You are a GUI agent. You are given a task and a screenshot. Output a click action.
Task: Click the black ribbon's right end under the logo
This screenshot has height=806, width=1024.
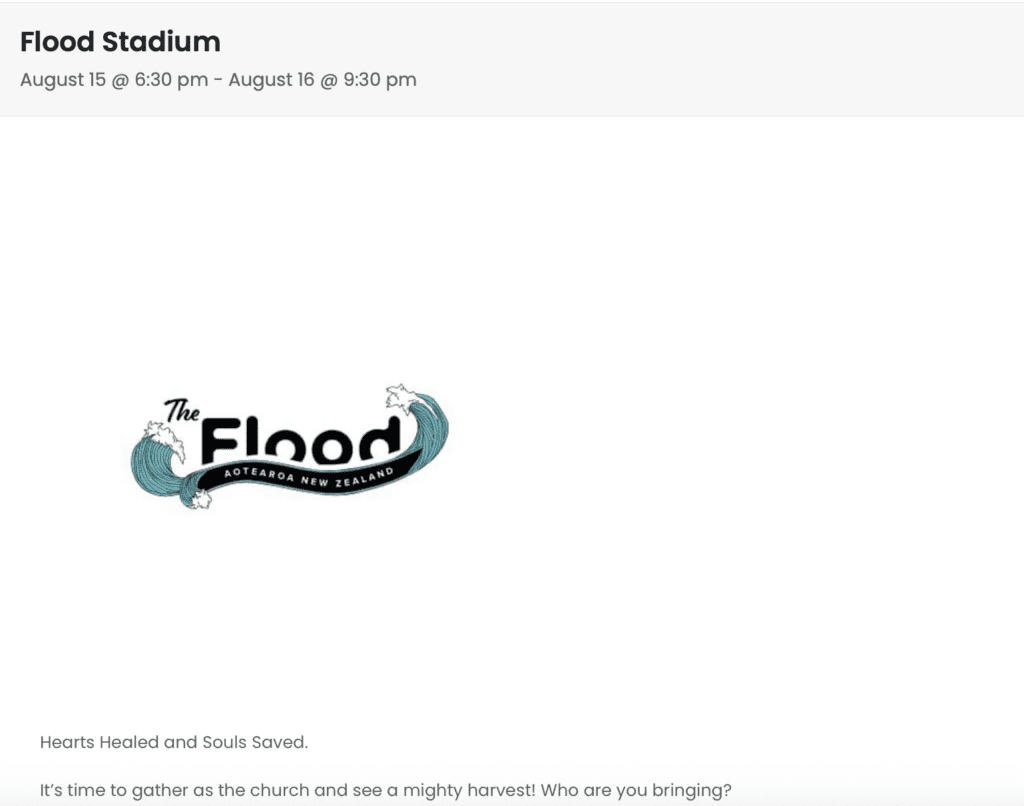(410, 460)
